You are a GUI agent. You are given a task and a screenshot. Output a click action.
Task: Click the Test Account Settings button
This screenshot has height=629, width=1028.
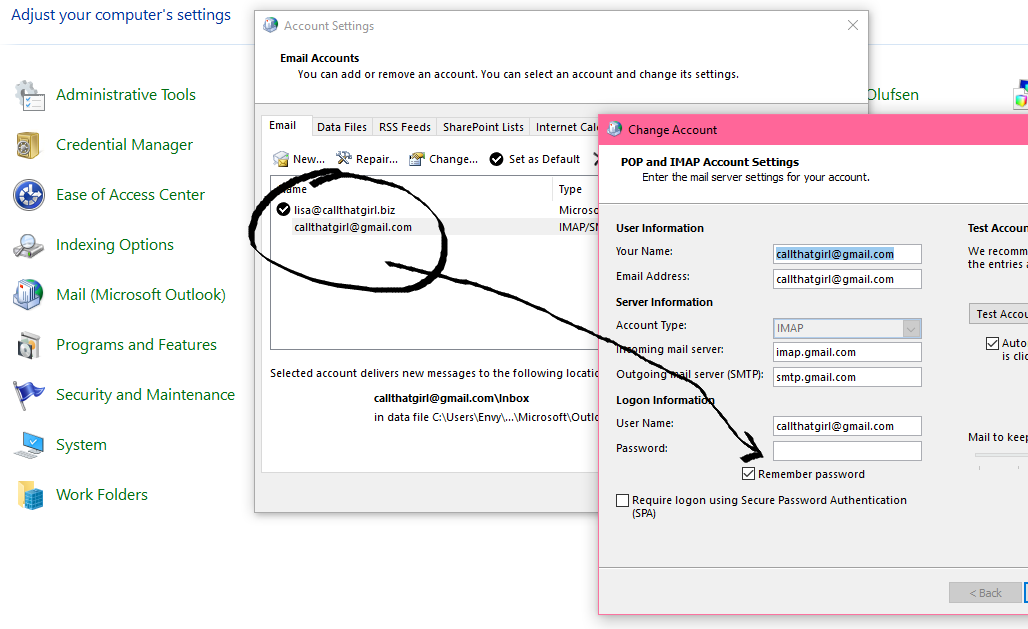click(998, 314)
